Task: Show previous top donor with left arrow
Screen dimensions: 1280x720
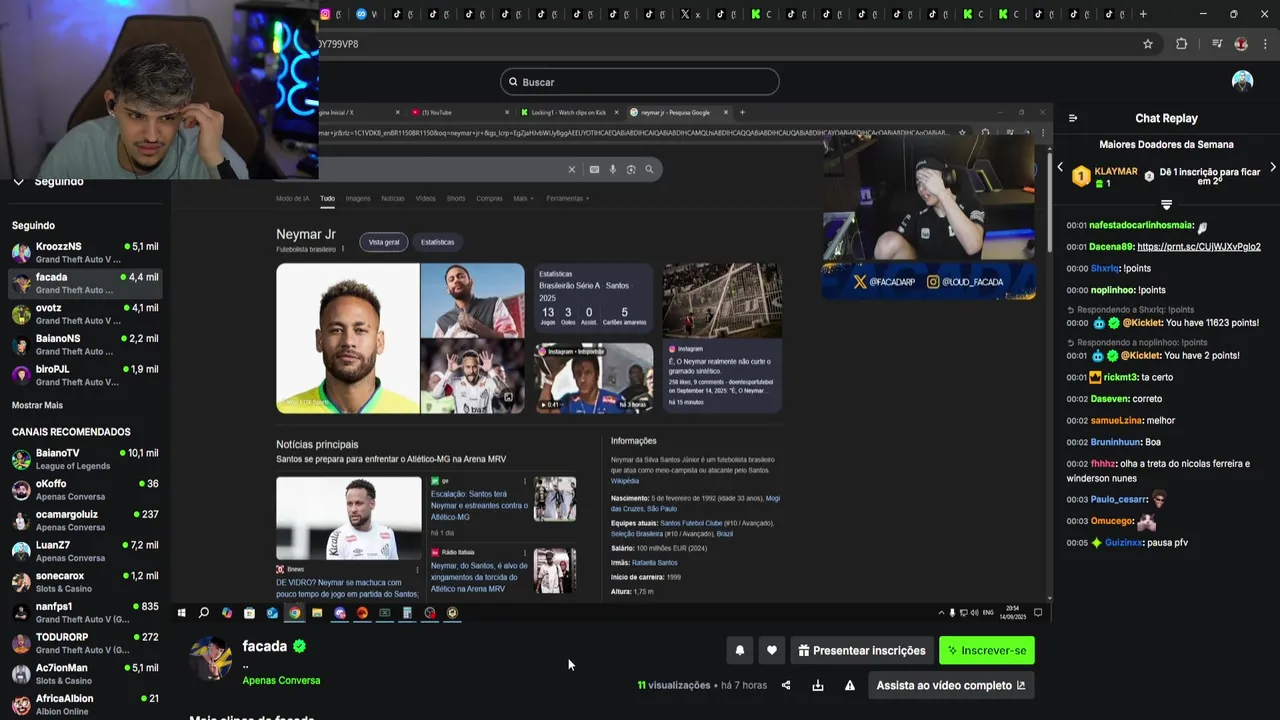Action: 1060,167
